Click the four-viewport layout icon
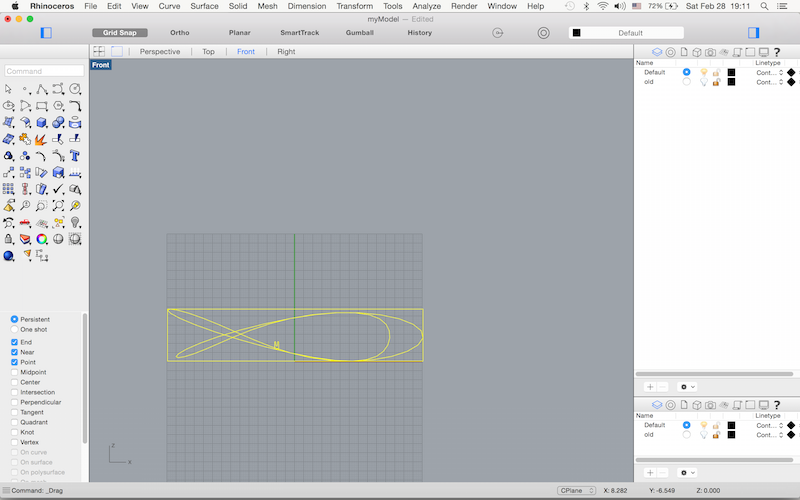The width and height of the screenshot is (800, 500). pyautogui.click(x=99, y=52)
